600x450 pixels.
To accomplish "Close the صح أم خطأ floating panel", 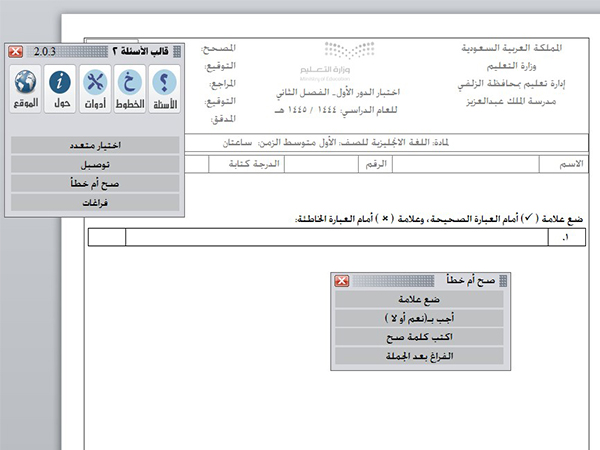I will click(x=341, y=281).
